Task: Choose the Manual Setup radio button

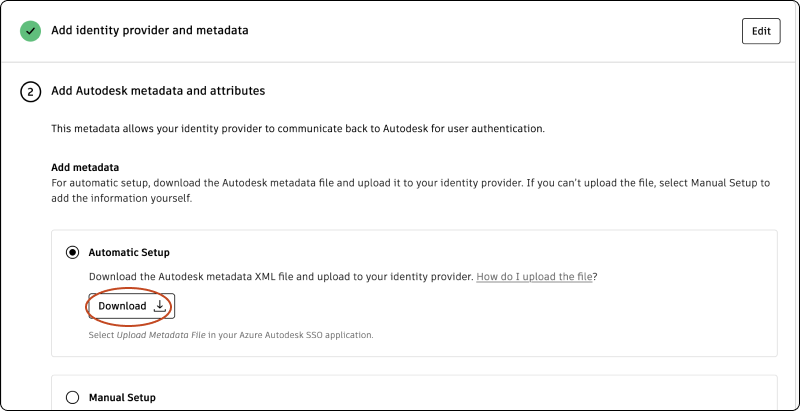Action: (72, 397)
